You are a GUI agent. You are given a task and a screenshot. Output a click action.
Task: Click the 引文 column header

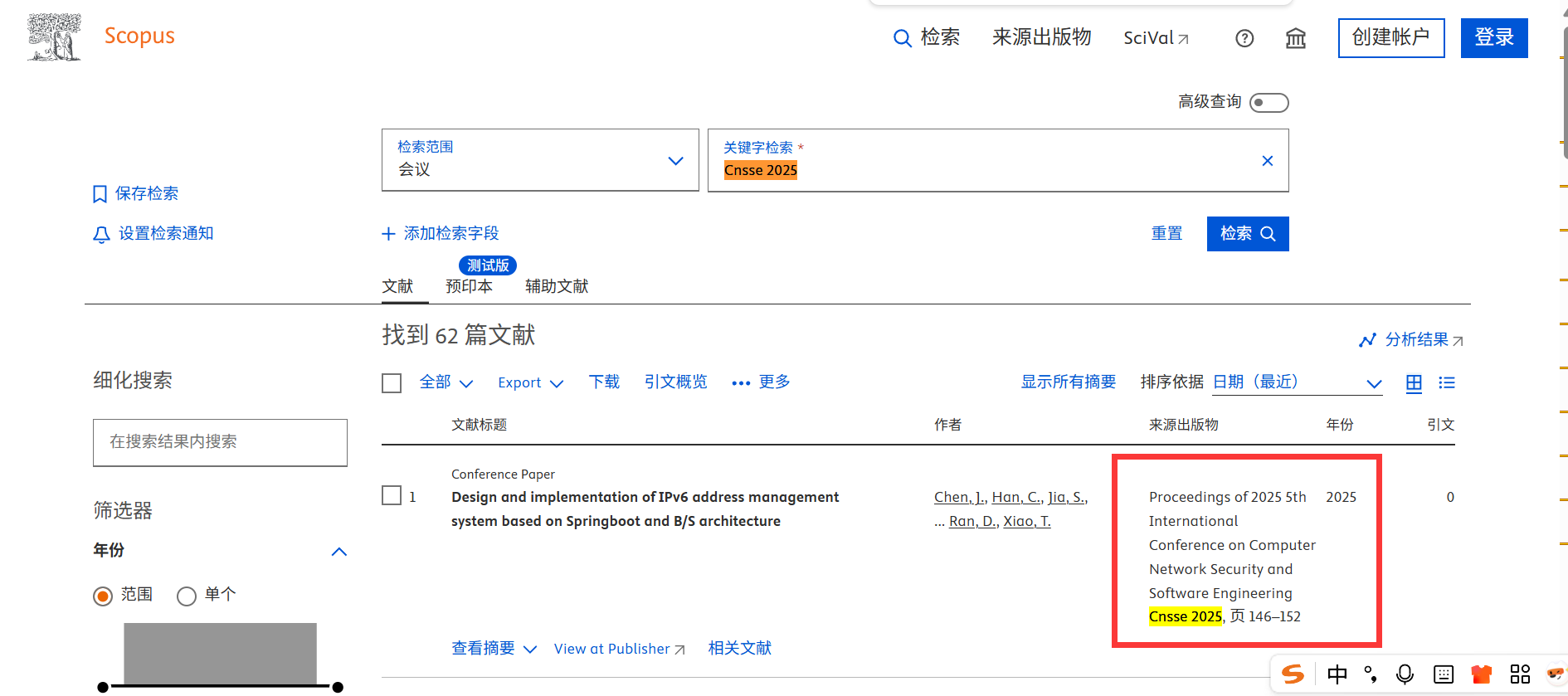tap(1440, 425)
